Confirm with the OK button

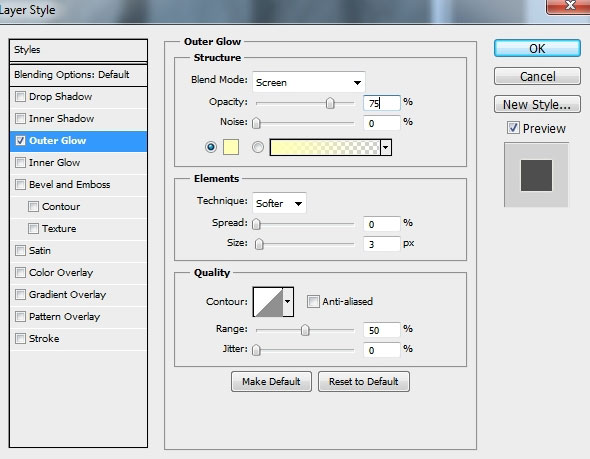pos(537,49)
